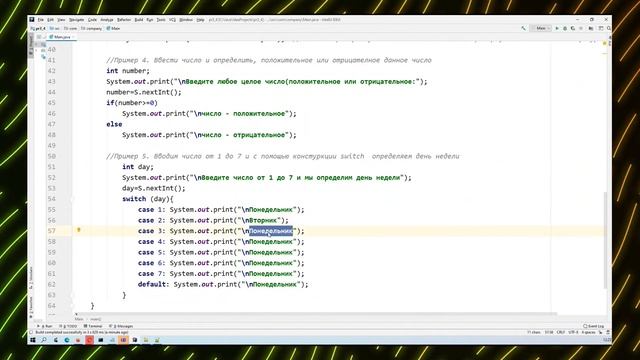Click the green Run button
The width and height of the screenshot is (640, 360).
click(x=557, y=29)
